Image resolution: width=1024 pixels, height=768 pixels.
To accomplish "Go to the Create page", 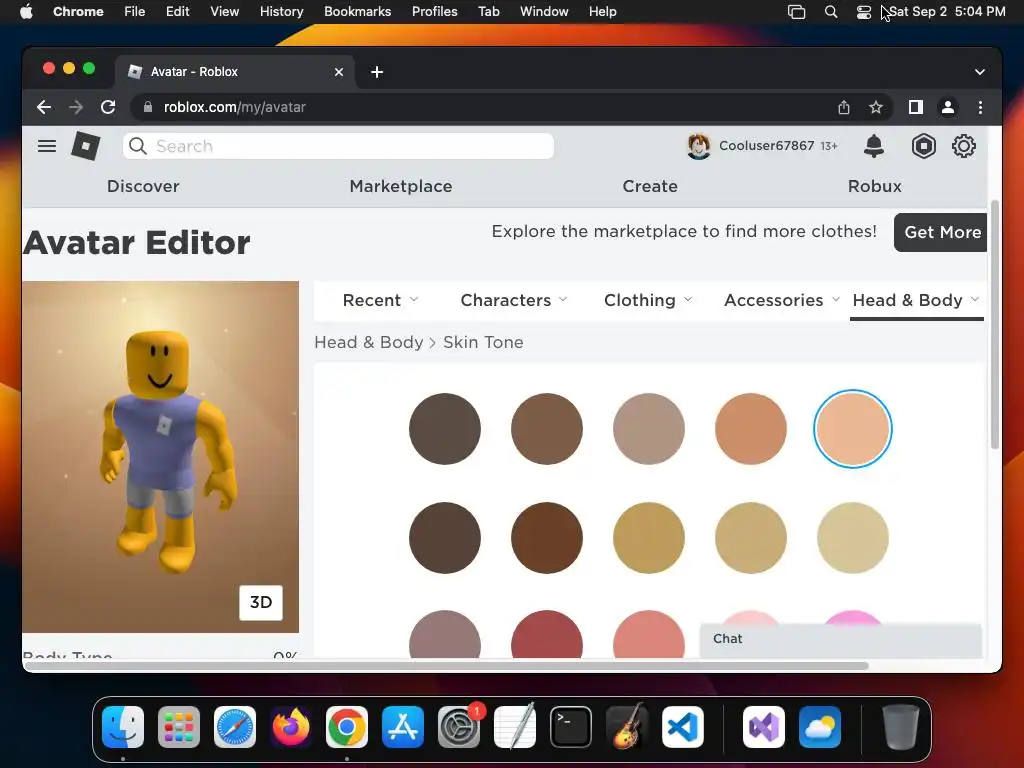I will point(650,186).
